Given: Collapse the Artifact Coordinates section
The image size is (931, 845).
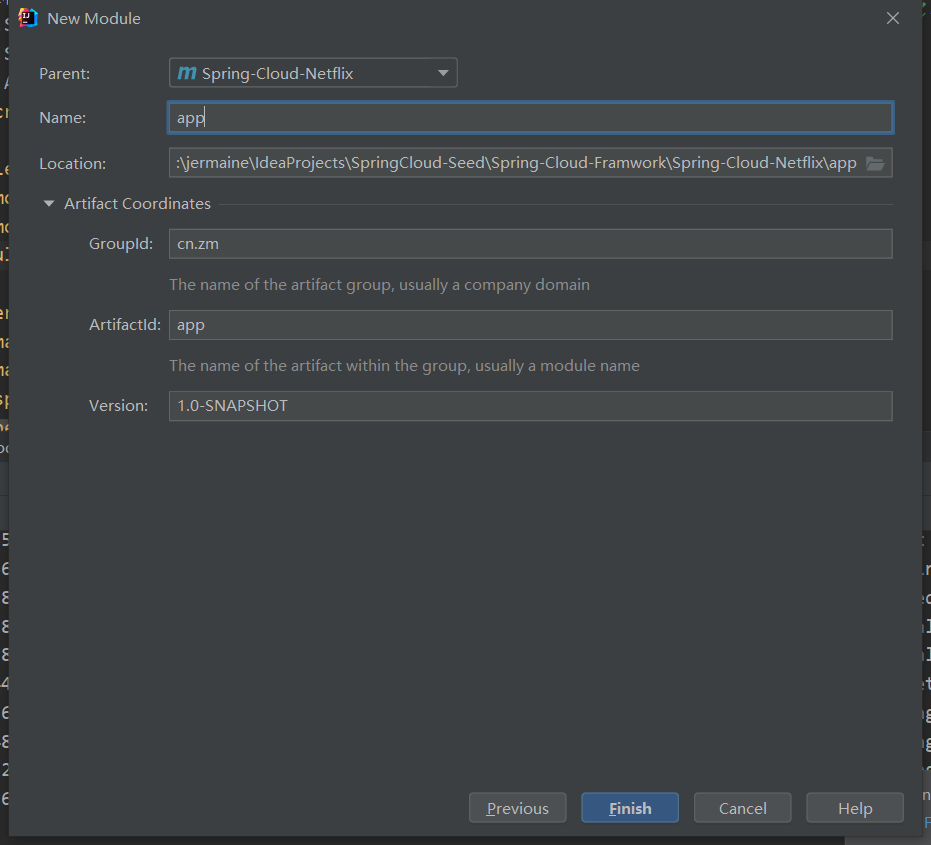Looking at the screenshot, I should click(49, 204).
